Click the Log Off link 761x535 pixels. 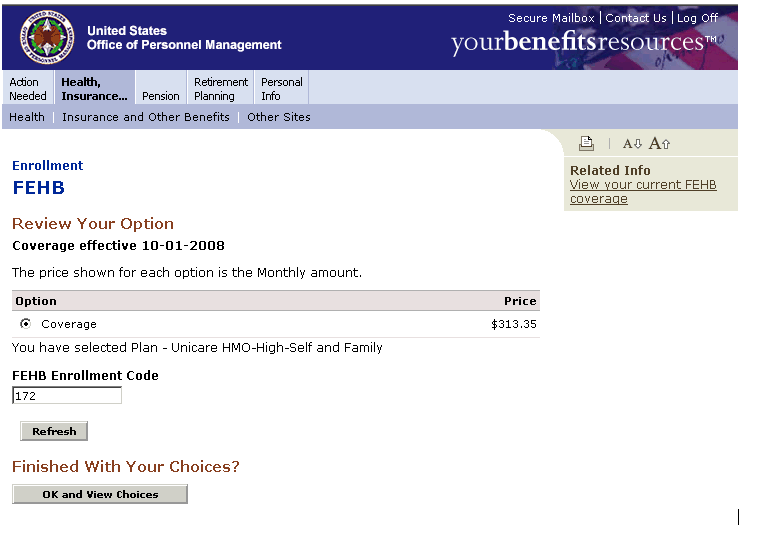pos(697,18)
